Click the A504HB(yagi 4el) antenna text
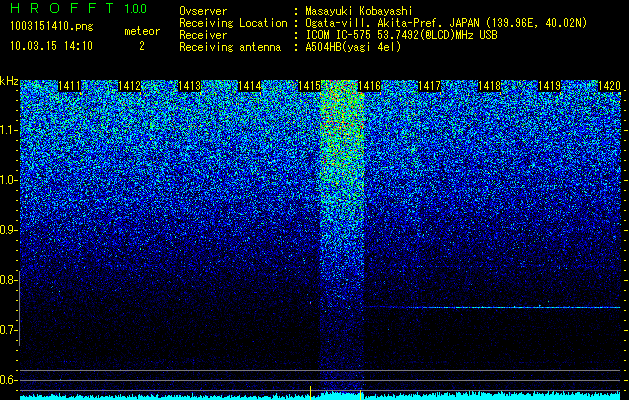The width and height of the screenshot is (629, 400). point(353,47)
